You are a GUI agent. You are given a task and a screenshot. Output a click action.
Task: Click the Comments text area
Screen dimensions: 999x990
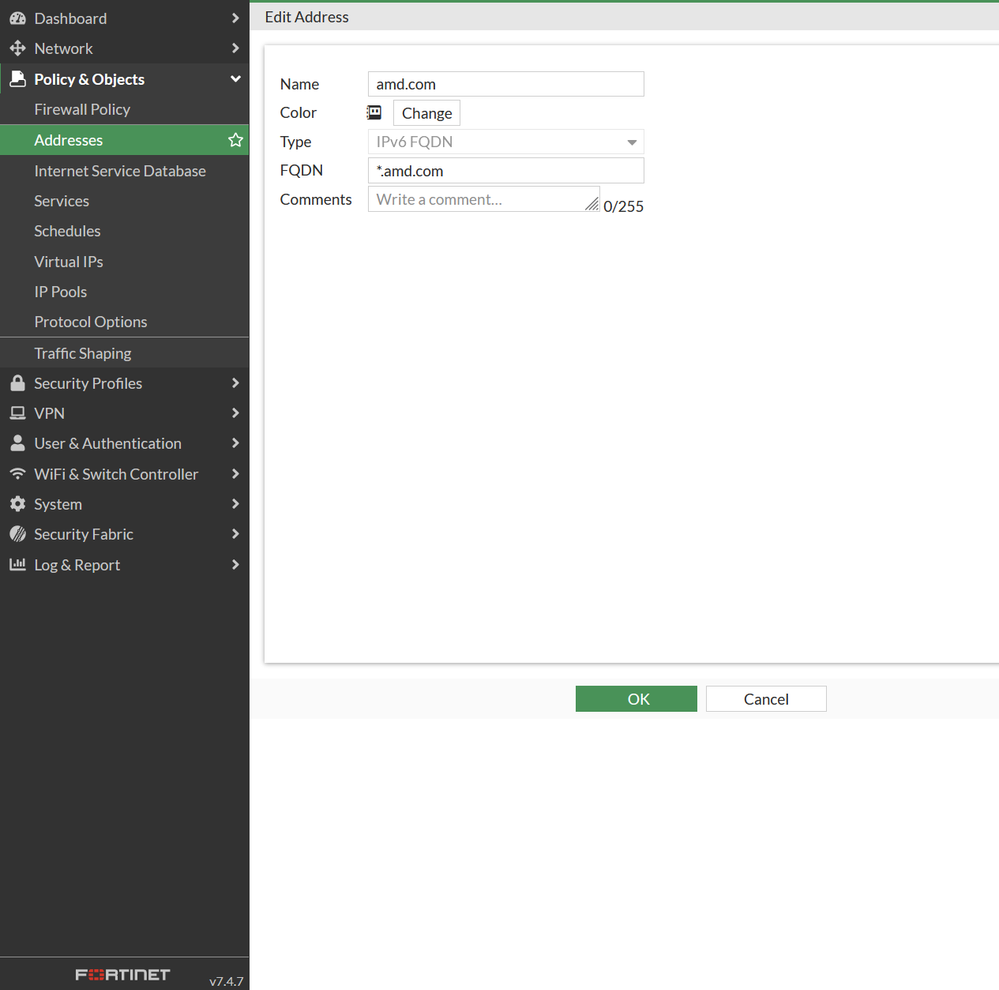pyautogui.click(x=484, y=199)
